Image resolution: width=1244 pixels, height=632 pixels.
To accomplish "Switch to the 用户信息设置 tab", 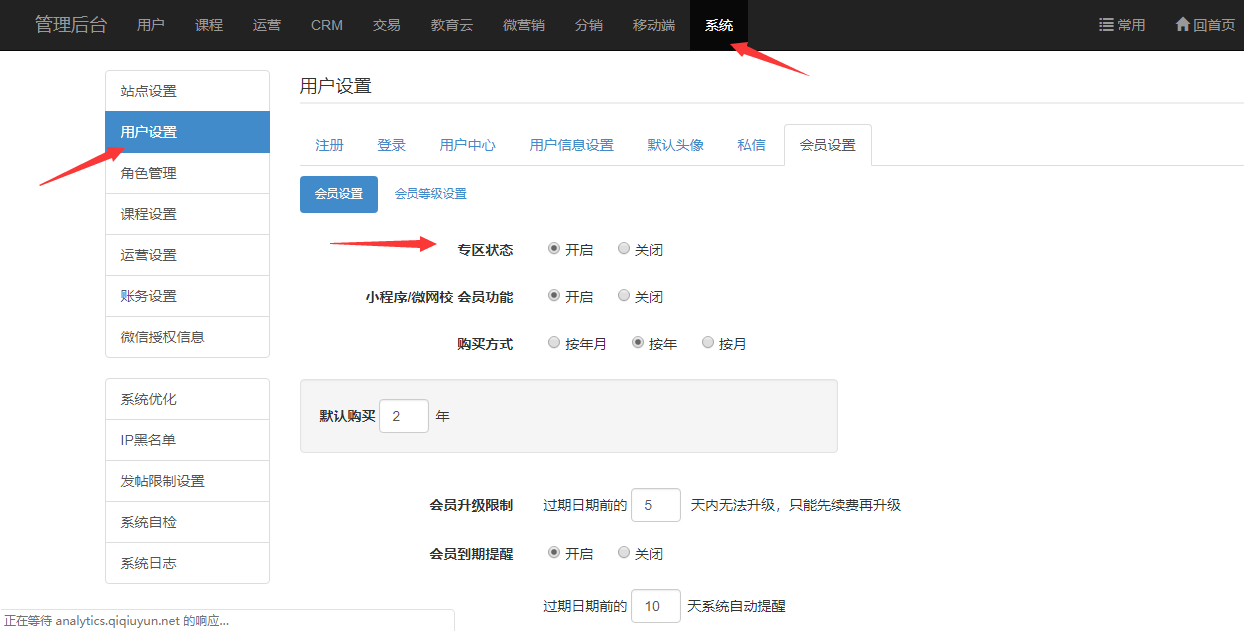I will pos(572,145).
